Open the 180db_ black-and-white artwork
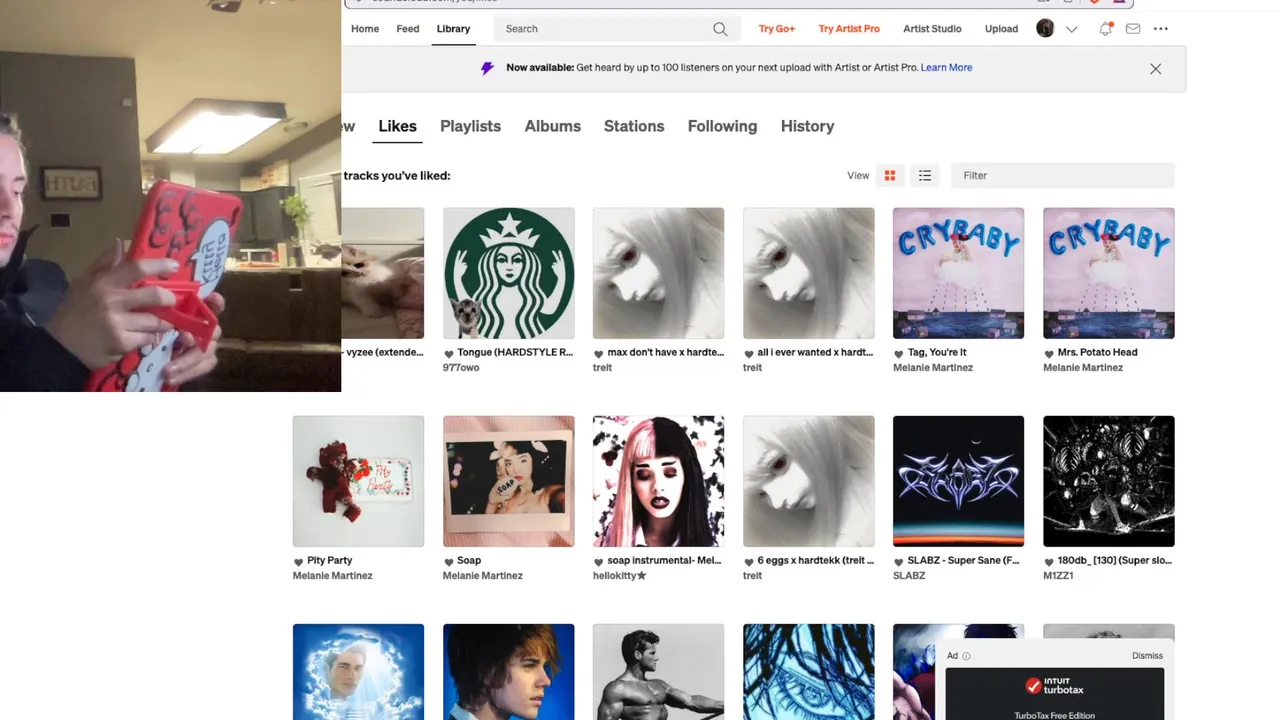Screen dimensions: 1280x720 tap(1109, 481)
